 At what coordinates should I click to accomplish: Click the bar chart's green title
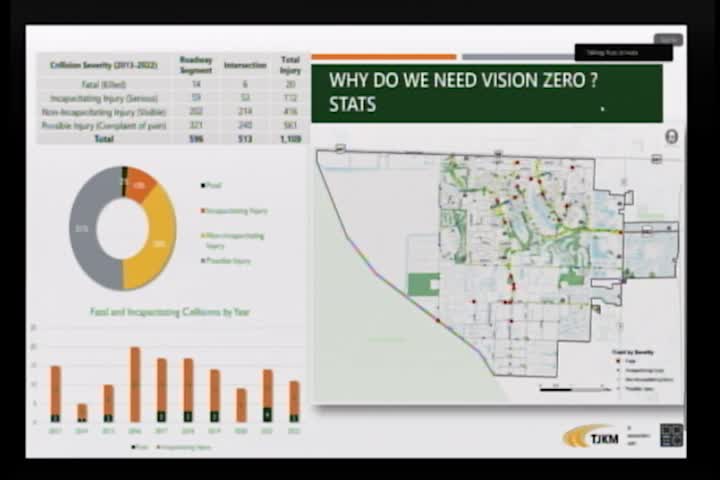[x=169, y=312]
